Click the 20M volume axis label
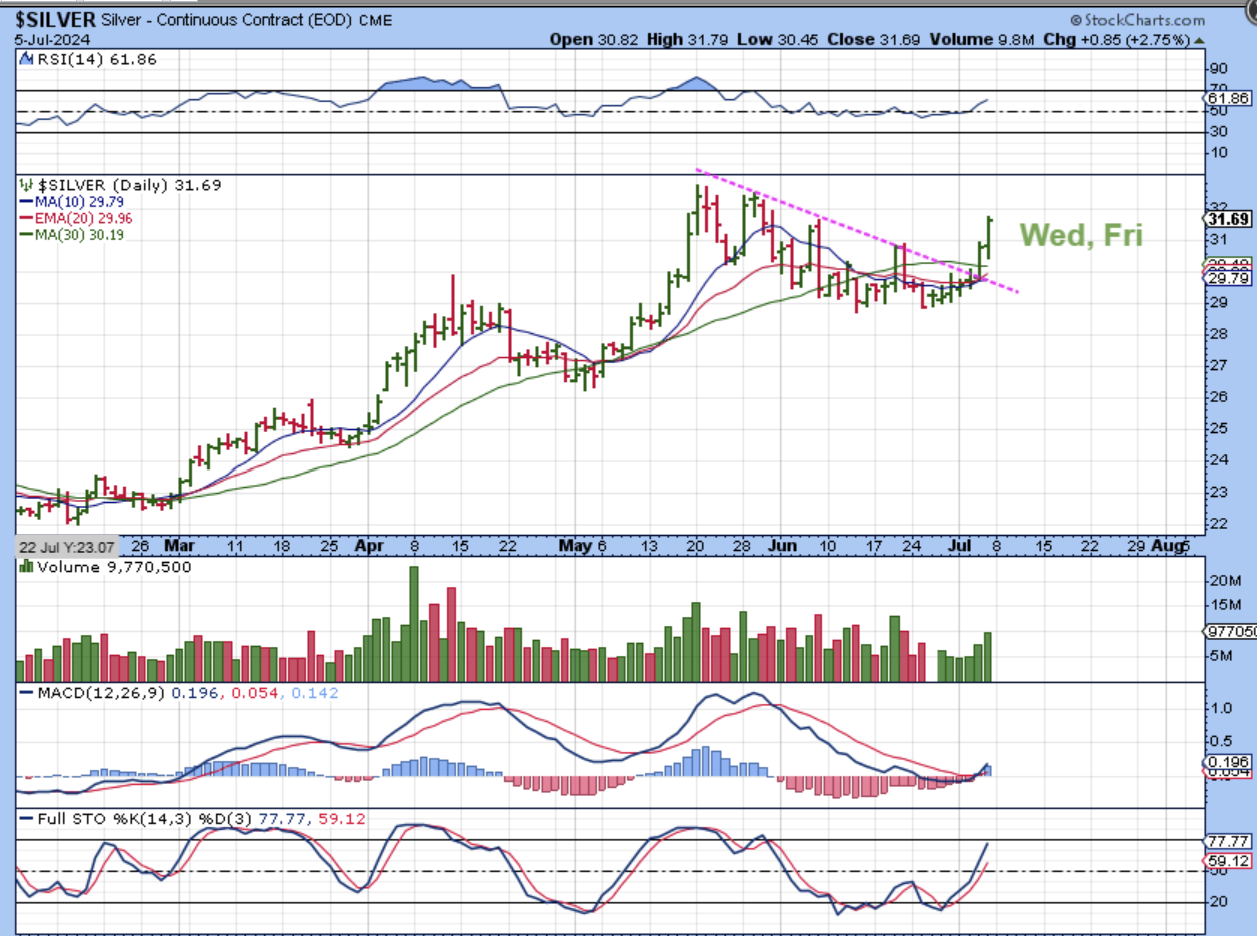This screenshot has width=1257, height=936. 1226,579
